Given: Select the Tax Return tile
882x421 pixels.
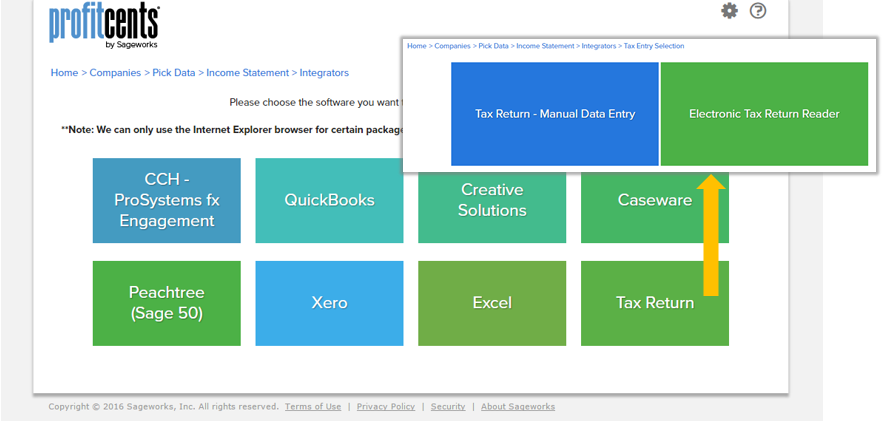Looking at the screenshot, I should (655, 303).
